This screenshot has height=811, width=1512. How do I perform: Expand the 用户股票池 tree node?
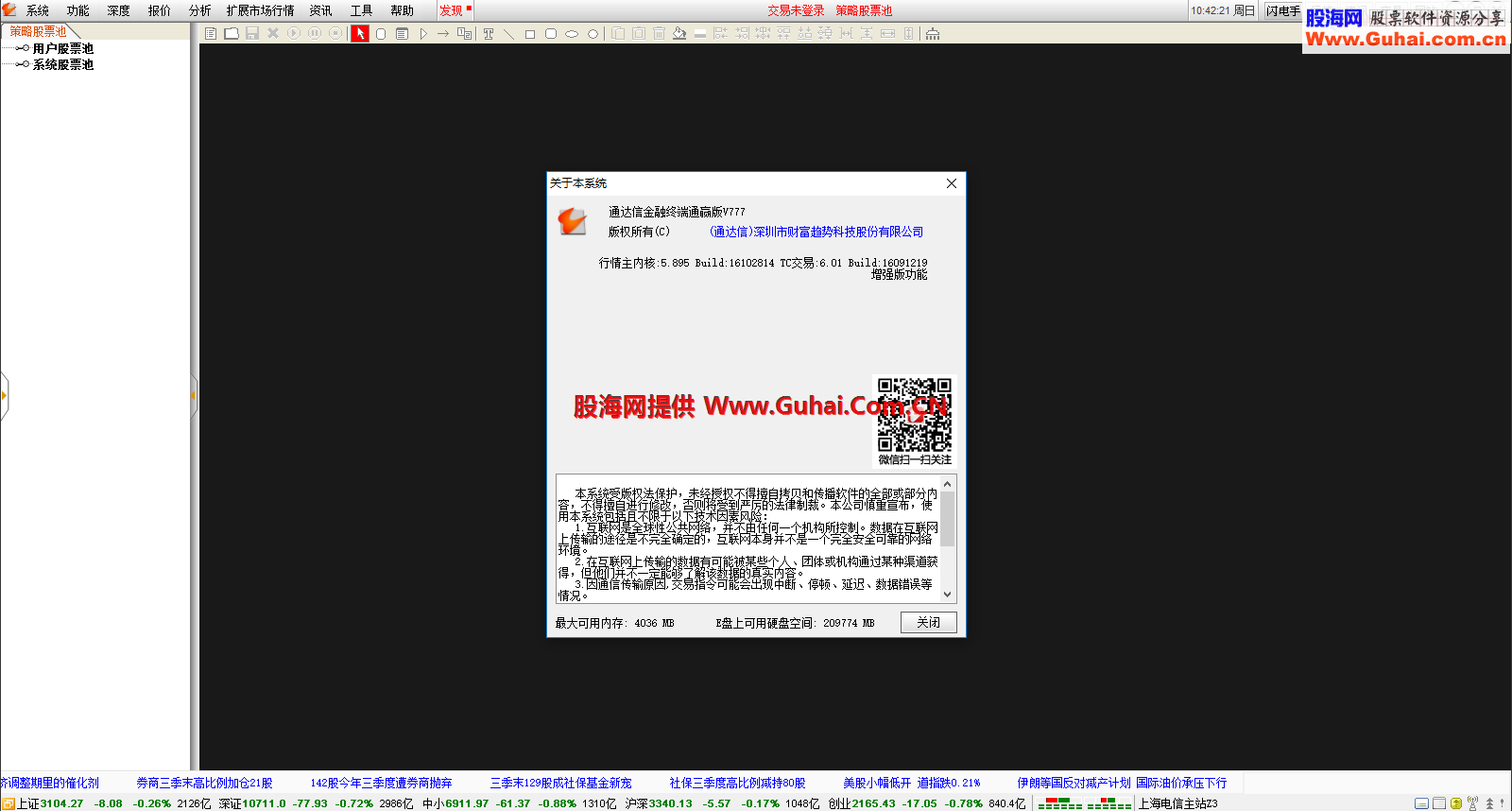coord(22,48)
